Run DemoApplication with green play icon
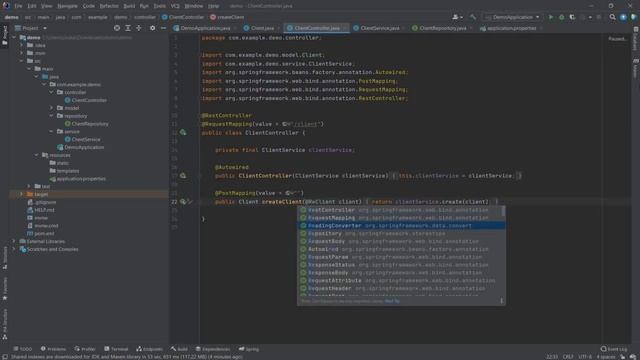The image size is (640, 360). [x=551, y=17]
